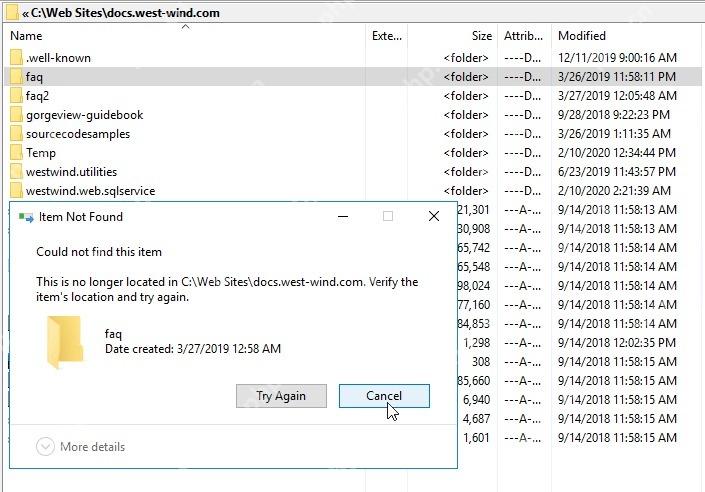The height and width of the screenshot is (492, 705).
Task: Select the .well-known folder icon
Action: pyautogui.click(x=16, y=58)
